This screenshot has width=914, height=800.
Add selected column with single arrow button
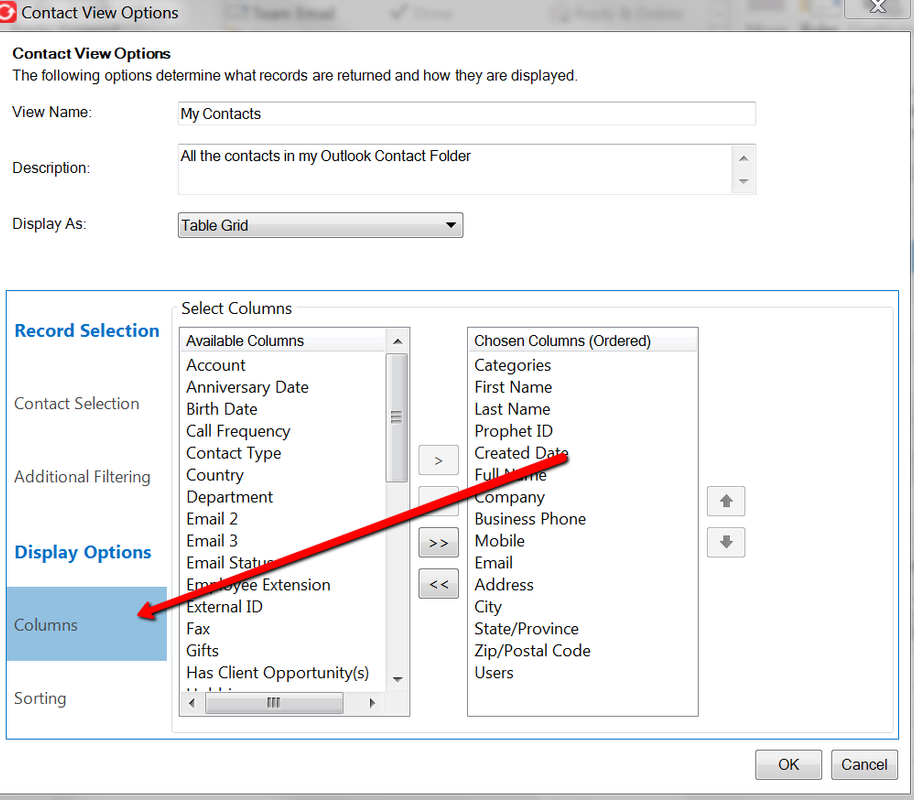pyautogui.click(x=438, y=461)
